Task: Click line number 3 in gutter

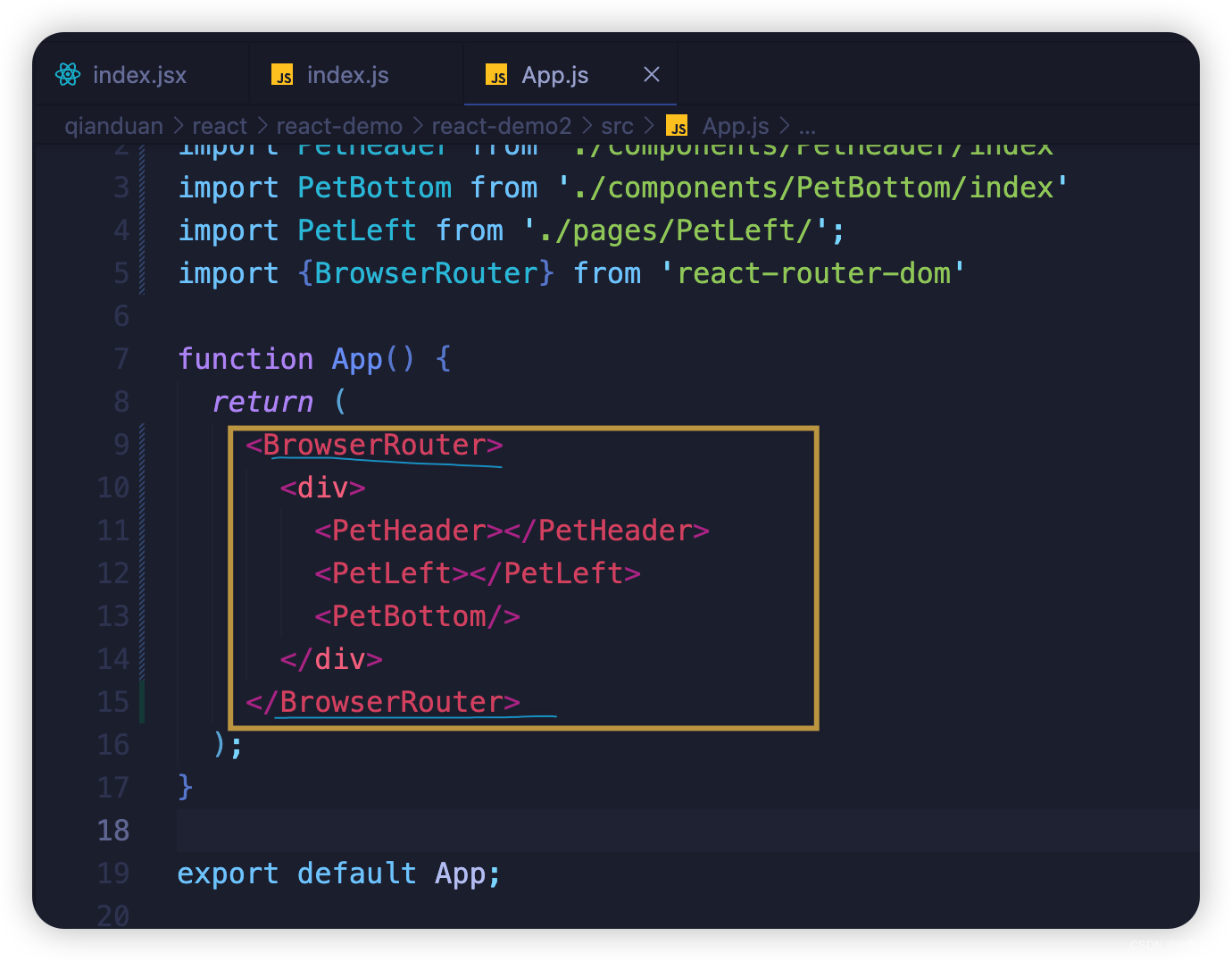Action: [x=121, y=188]
